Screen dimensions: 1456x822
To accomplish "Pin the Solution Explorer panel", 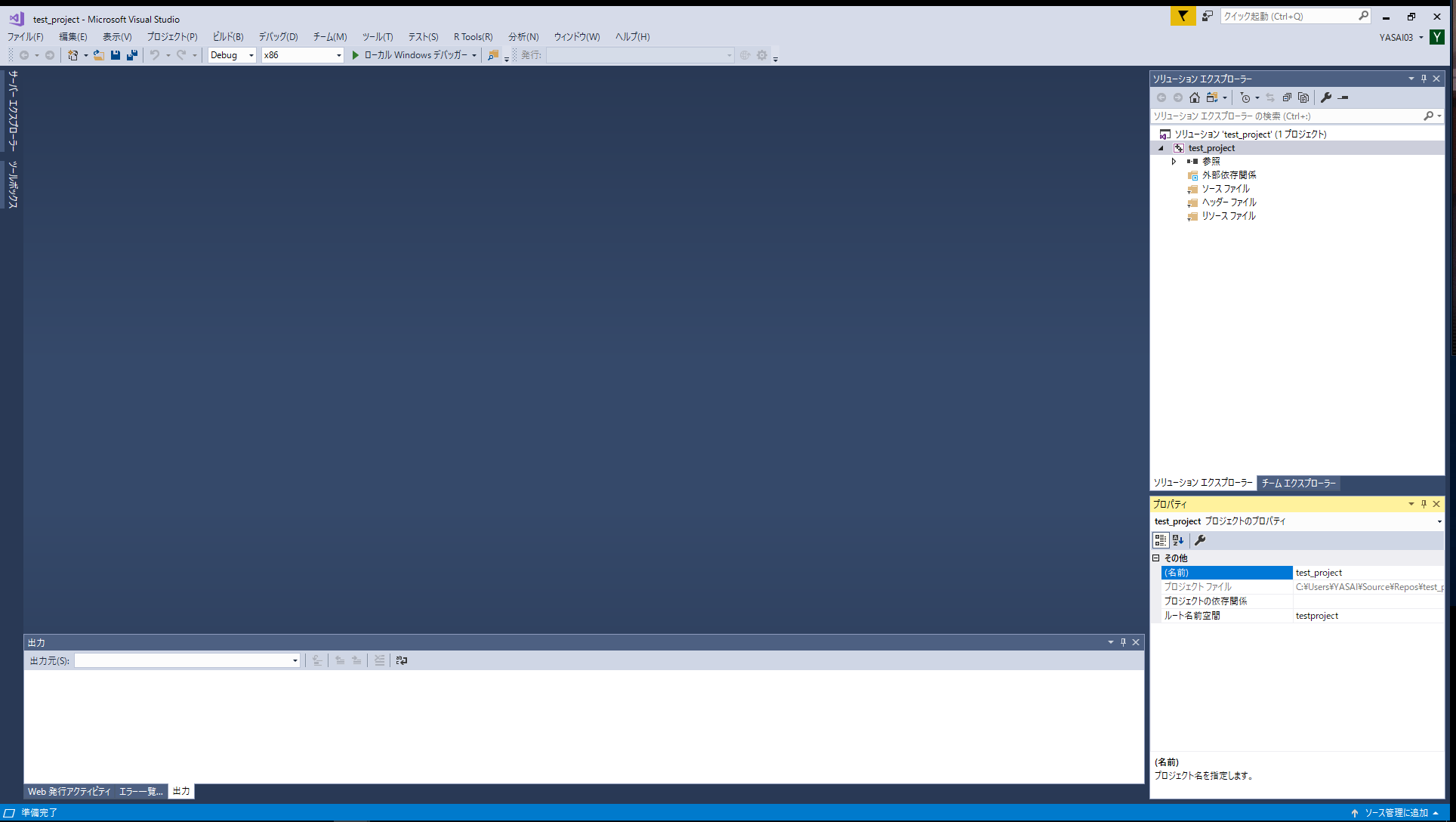I will click(1424, 79).
